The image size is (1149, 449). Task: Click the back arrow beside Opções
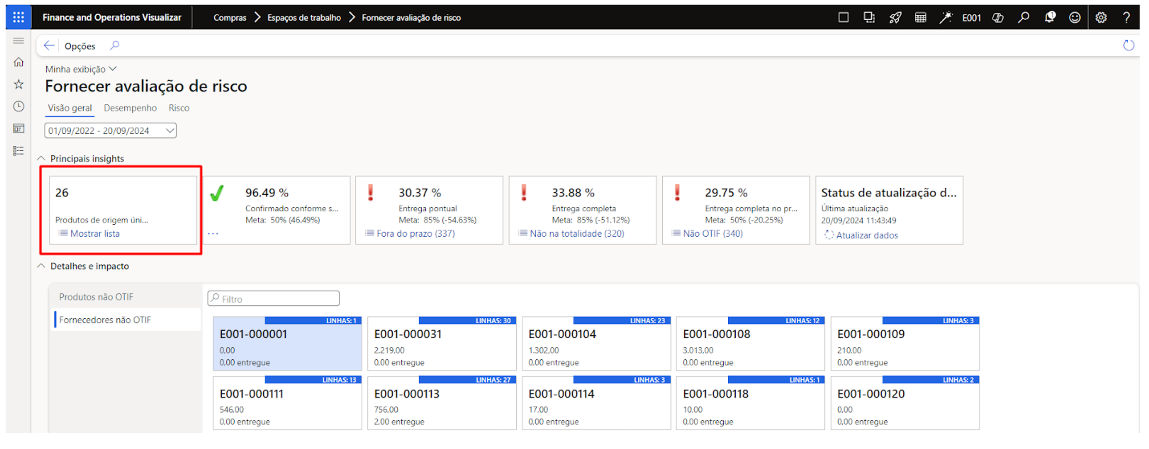pyautogui.click(x=50, y=46)
